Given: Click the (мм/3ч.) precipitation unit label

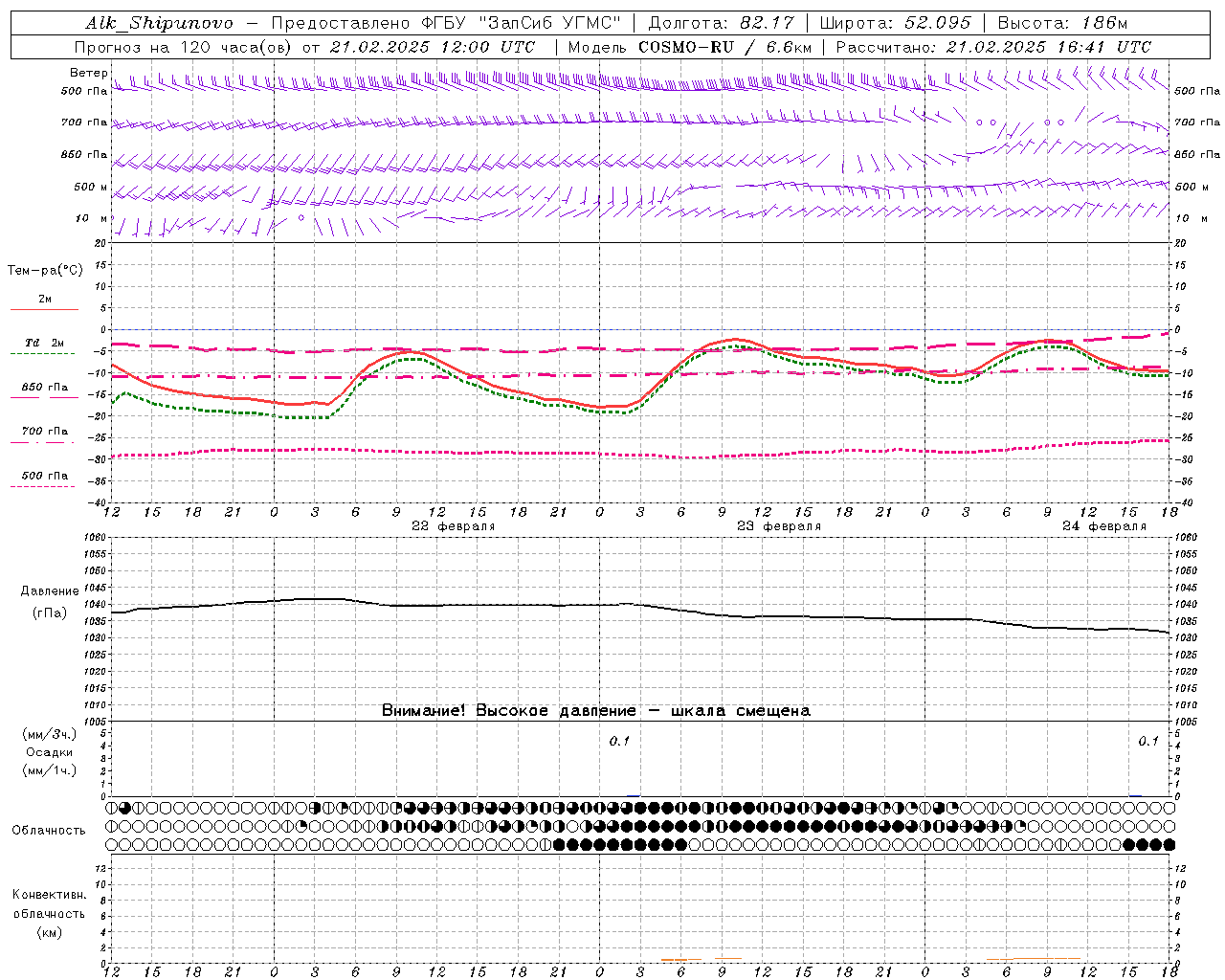Looking at the screenshot, I should click(x=49, y=735).
